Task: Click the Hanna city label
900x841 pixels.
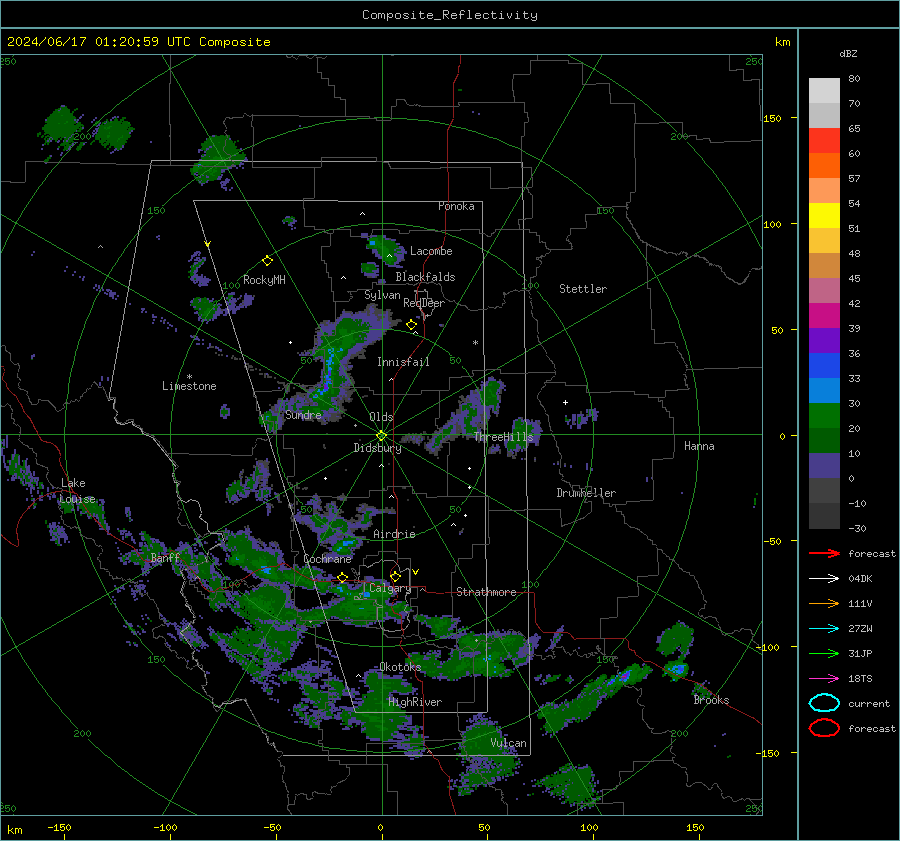Action: [699, 446]
